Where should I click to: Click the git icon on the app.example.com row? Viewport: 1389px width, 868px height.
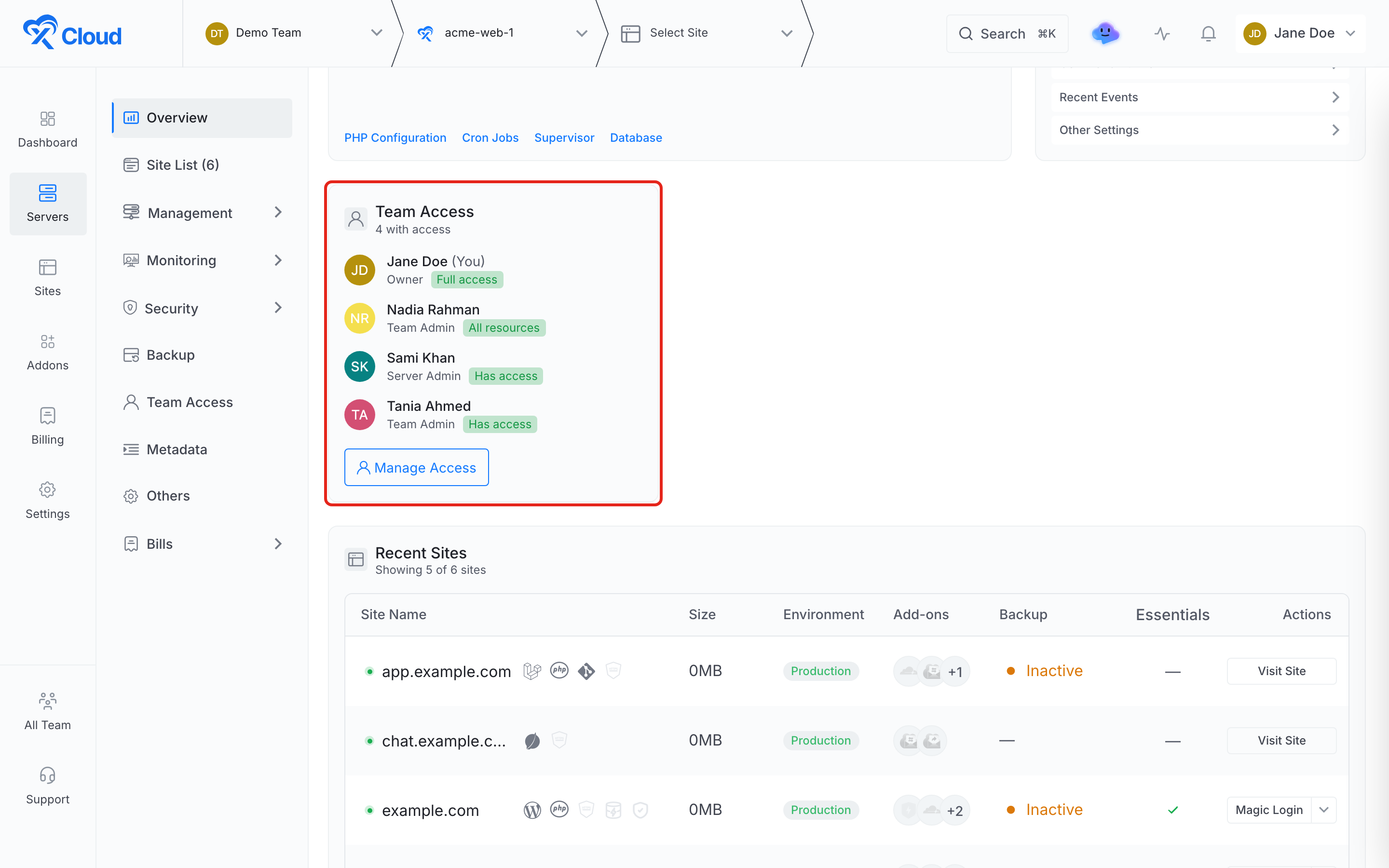click(586, 671)
